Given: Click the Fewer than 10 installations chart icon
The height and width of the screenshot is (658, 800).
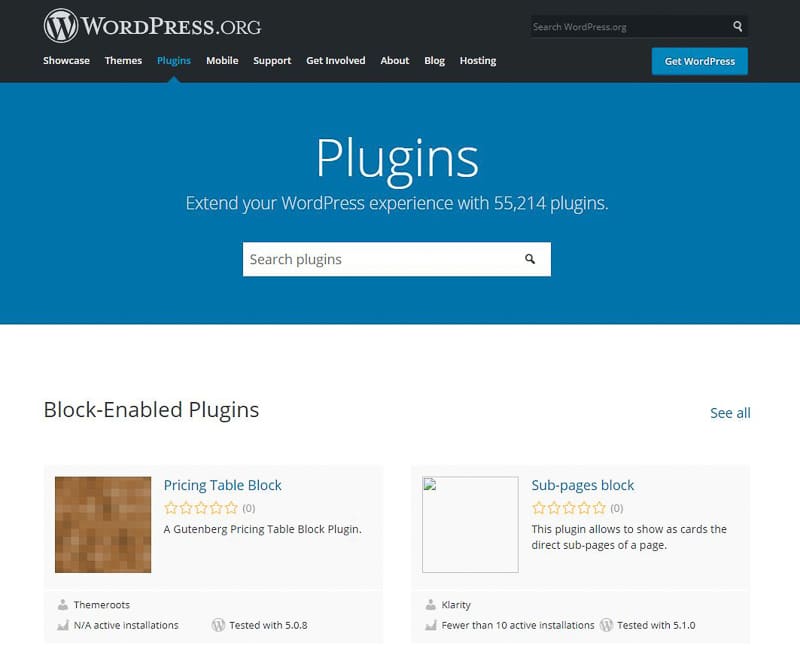Looking at the screenshot, I should click(431, 625).
